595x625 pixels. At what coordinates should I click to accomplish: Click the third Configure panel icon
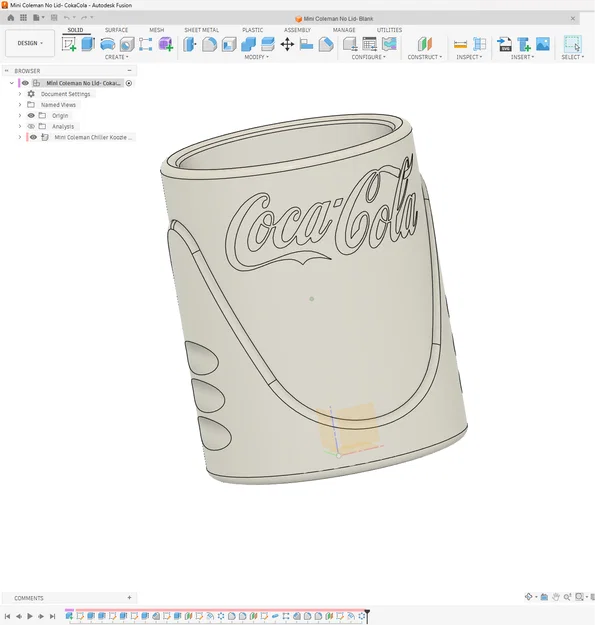(389, 44)
